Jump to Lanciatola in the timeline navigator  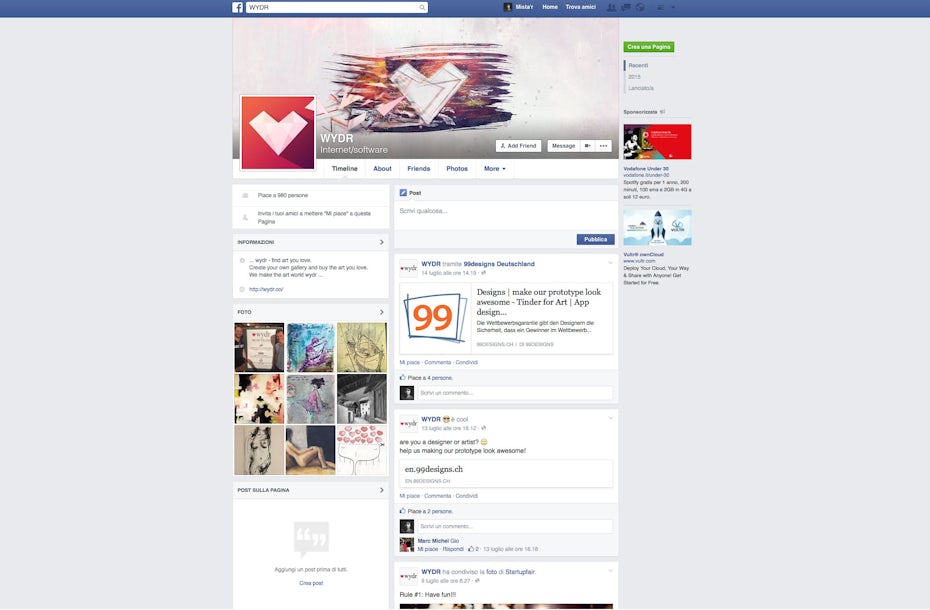[x=641, y=88]
